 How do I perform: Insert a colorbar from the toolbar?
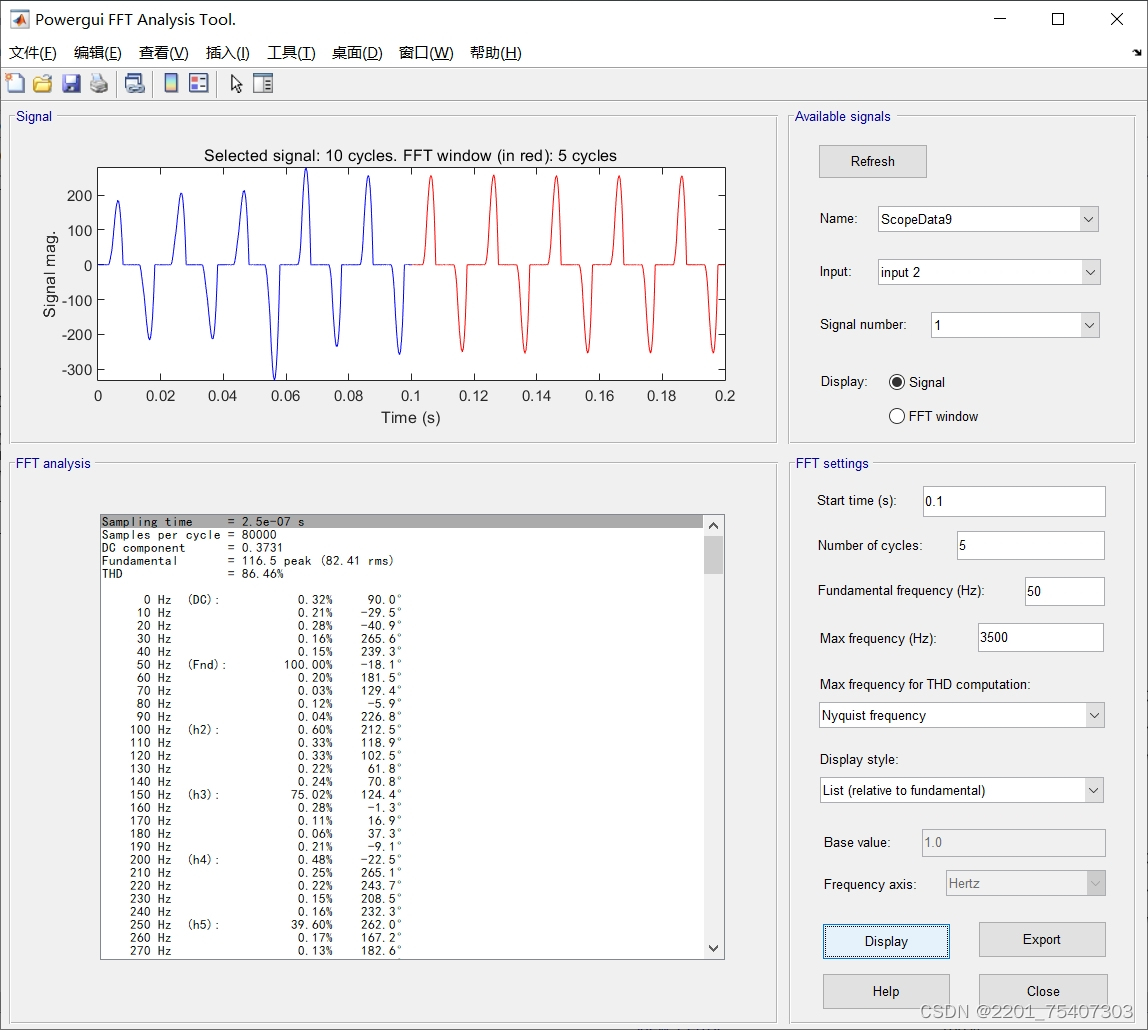point(171,84)
